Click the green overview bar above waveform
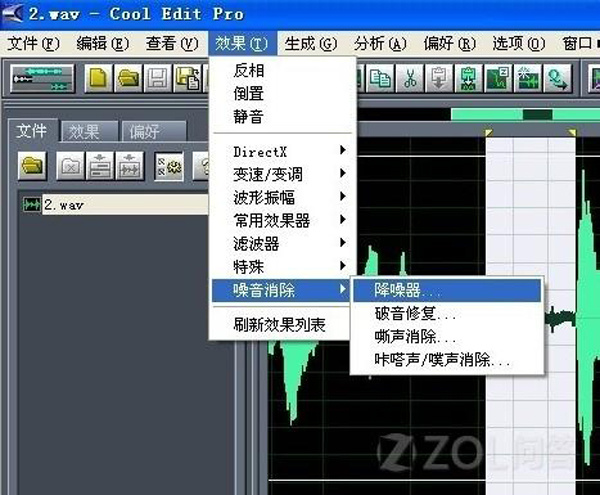The height and width of the screenshot is (495, 600). click(520, 115)
